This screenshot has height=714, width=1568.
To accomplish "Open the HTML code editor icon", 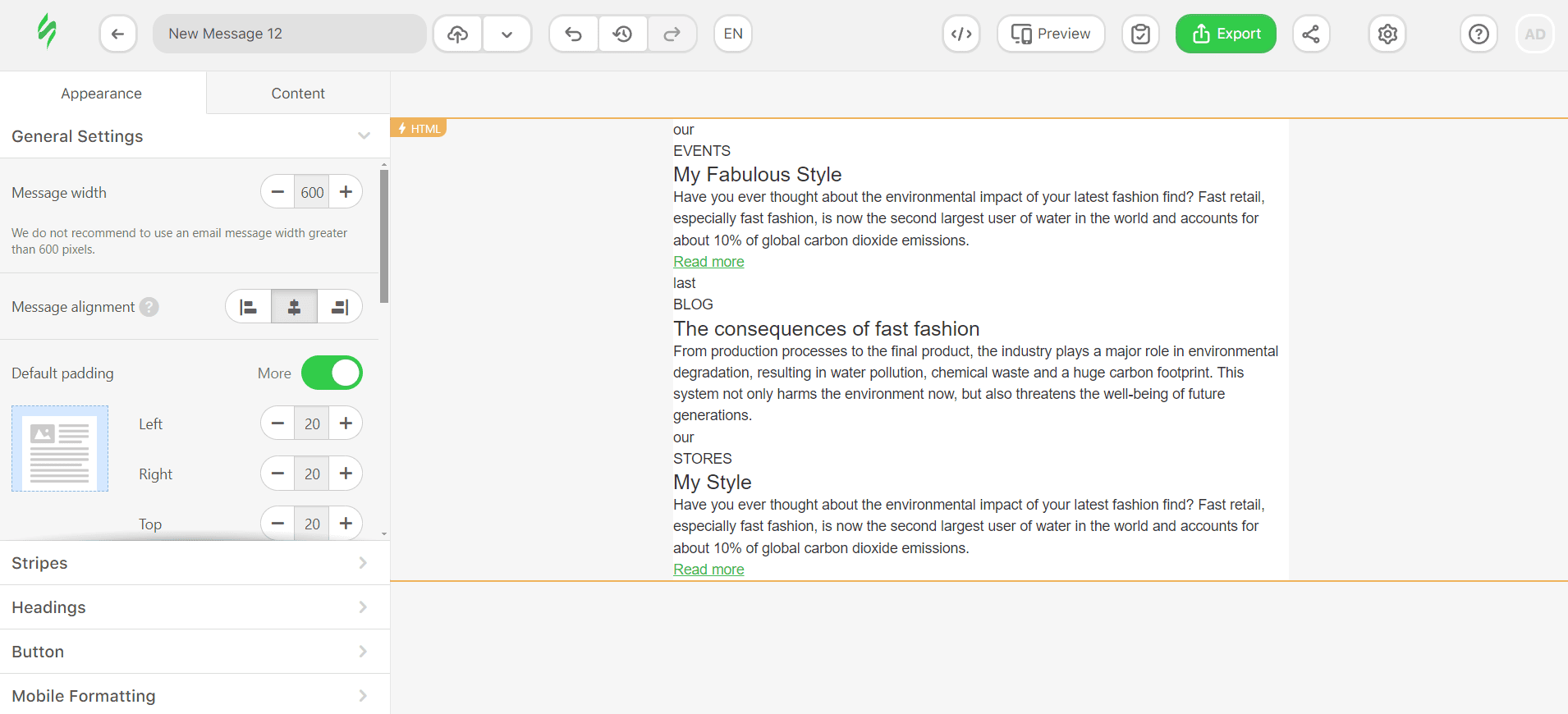I will (961, 34).
